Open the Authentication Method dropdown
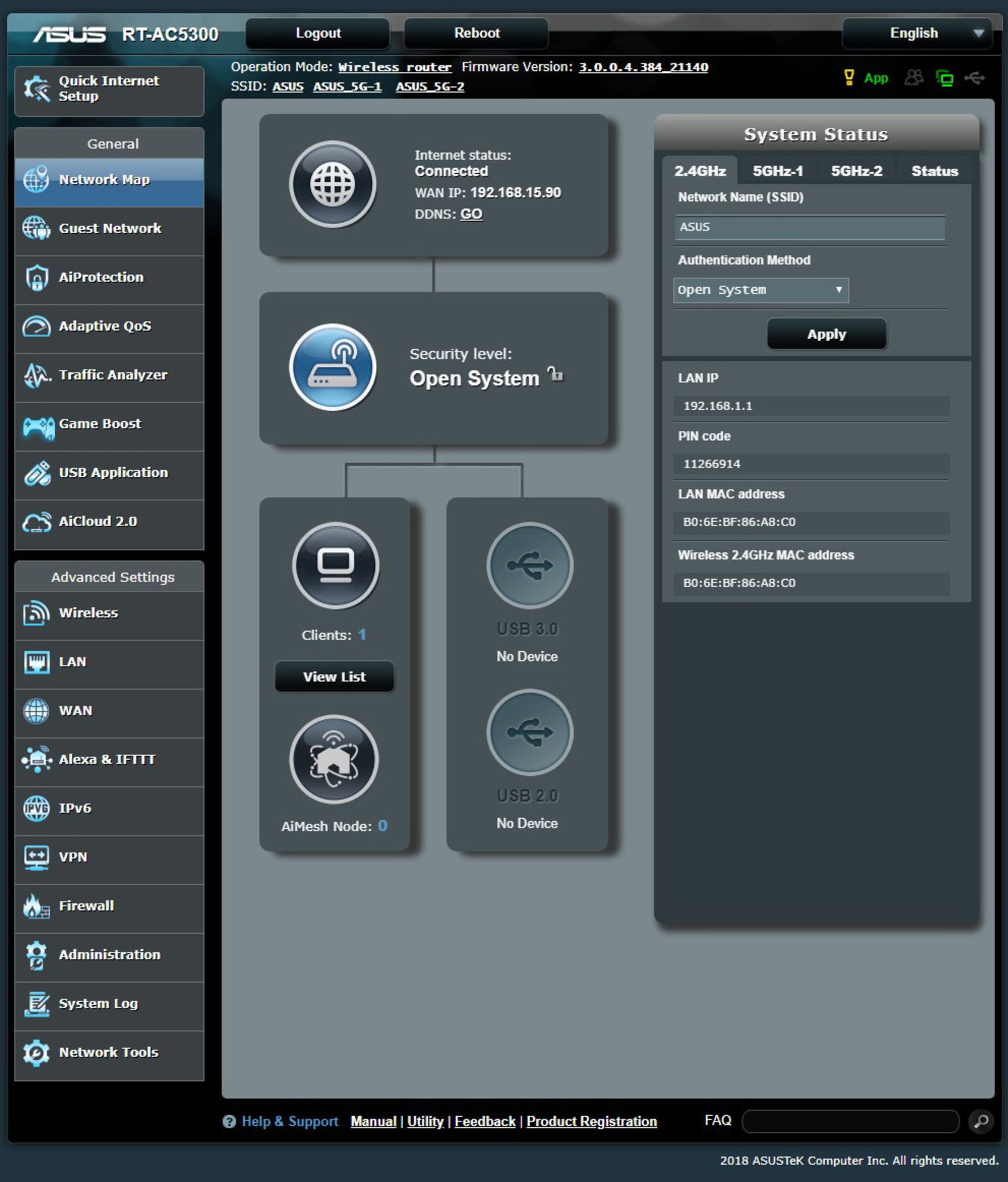 pyautogui.click(x=760, y=290)
